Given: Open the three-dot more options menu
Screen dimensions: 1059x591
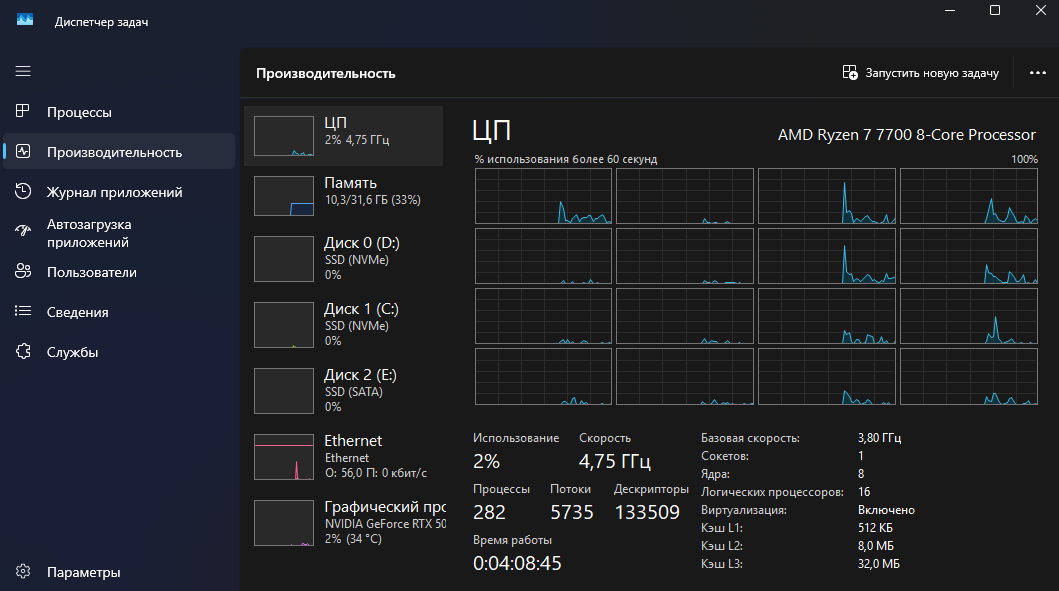Looking at the screenshot, I should click(x=1036, y=73).
